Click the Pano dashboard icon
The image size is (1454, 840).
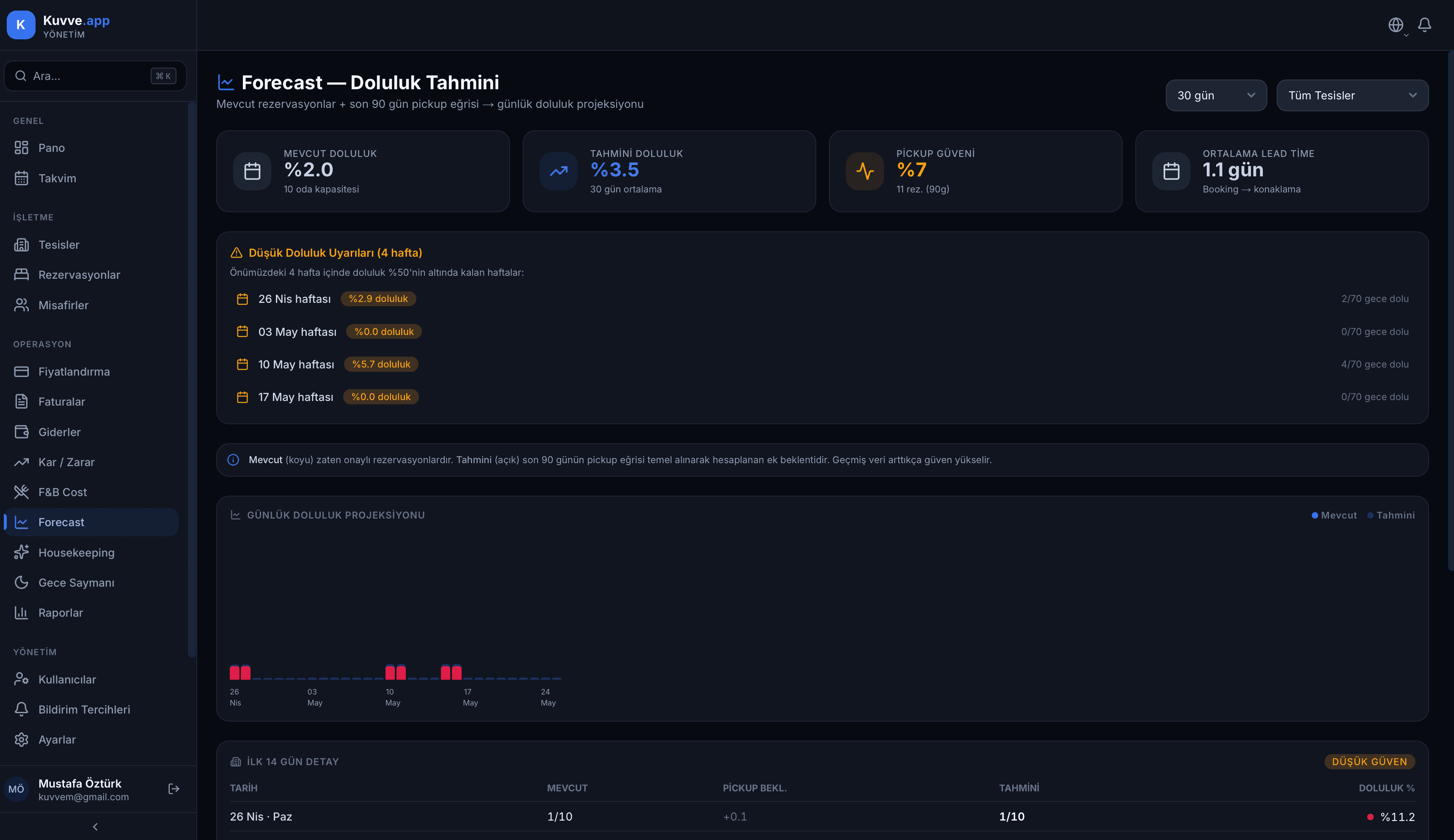21,148
